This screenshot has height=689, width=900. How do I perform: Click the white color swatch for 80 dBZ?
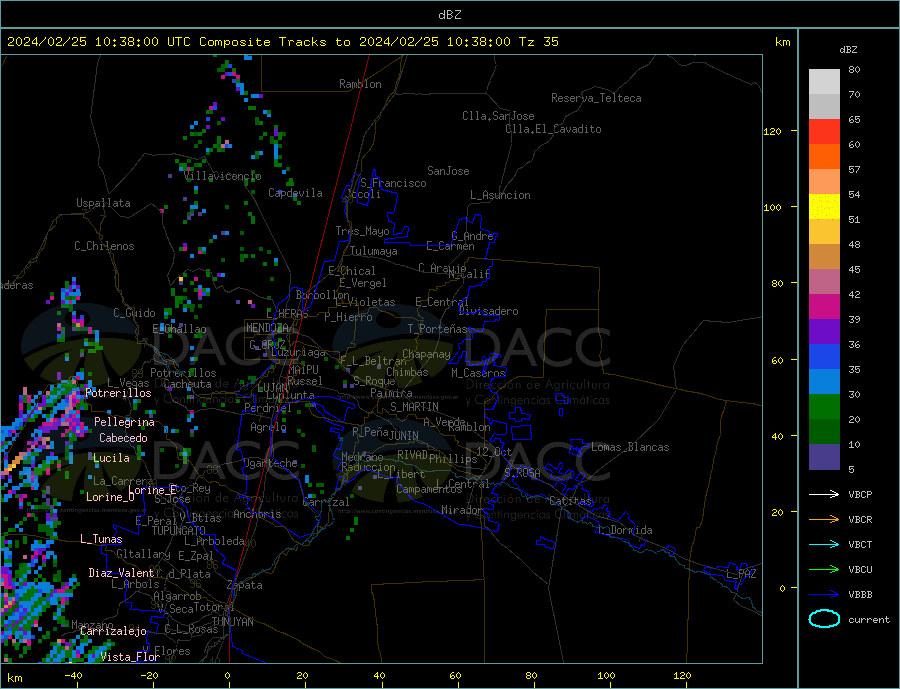click(x=824, y=82)
